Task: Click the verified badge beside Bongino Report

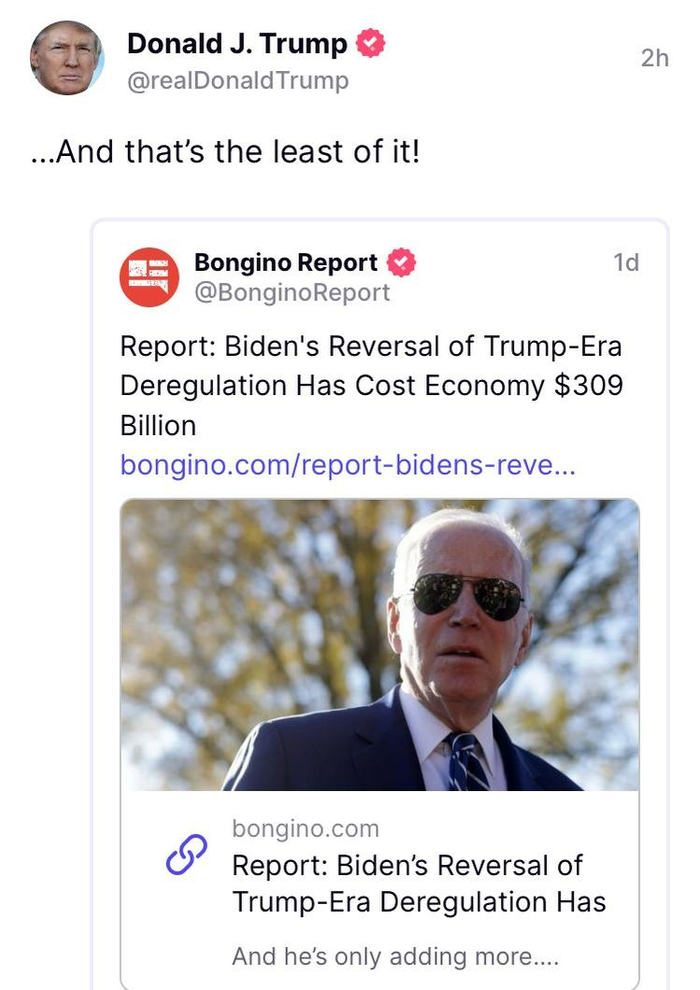Action: pos(401,263)
